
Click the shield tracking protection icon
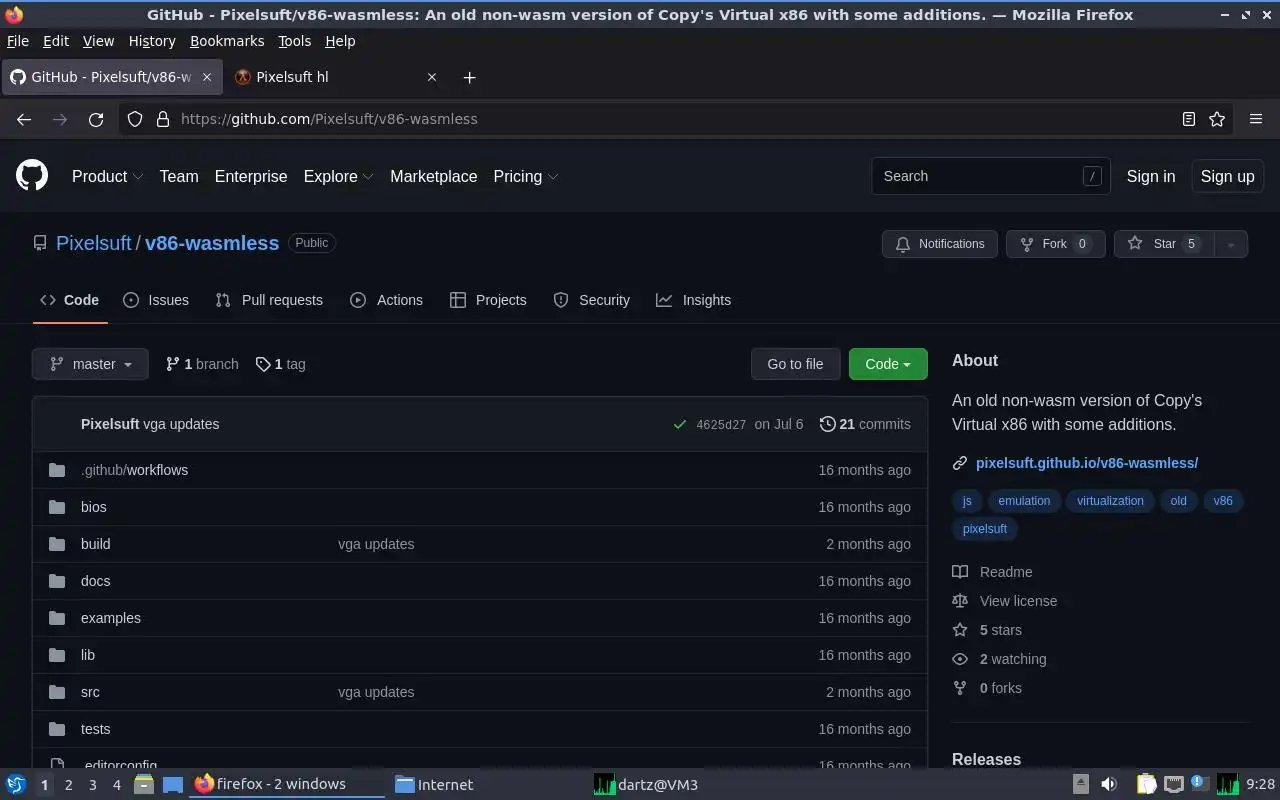pyautogui.click(x=135, y=119)
